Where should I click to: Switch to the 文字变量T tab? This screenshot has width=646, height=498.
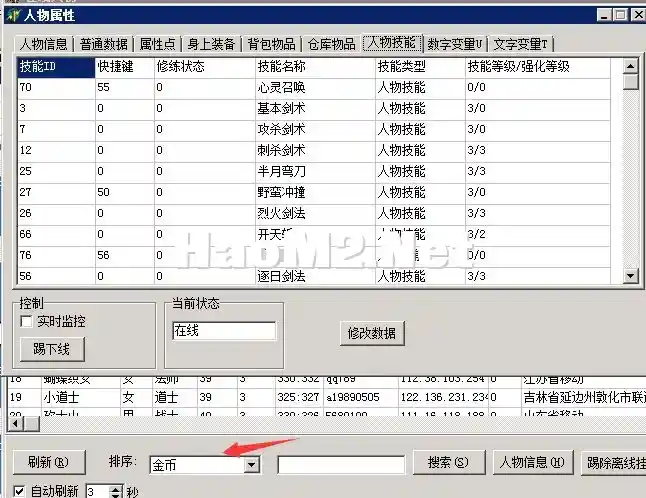[x=521, y=44]
